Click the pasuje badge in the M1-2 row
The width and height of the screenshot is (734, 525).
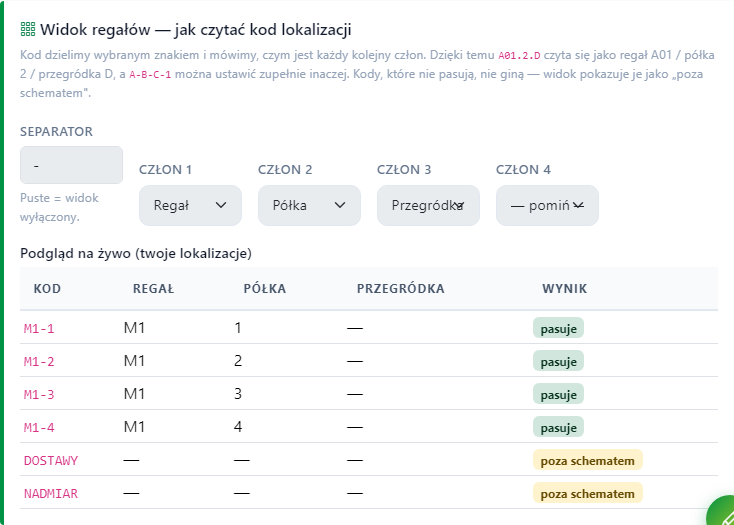tap(558, 362)
